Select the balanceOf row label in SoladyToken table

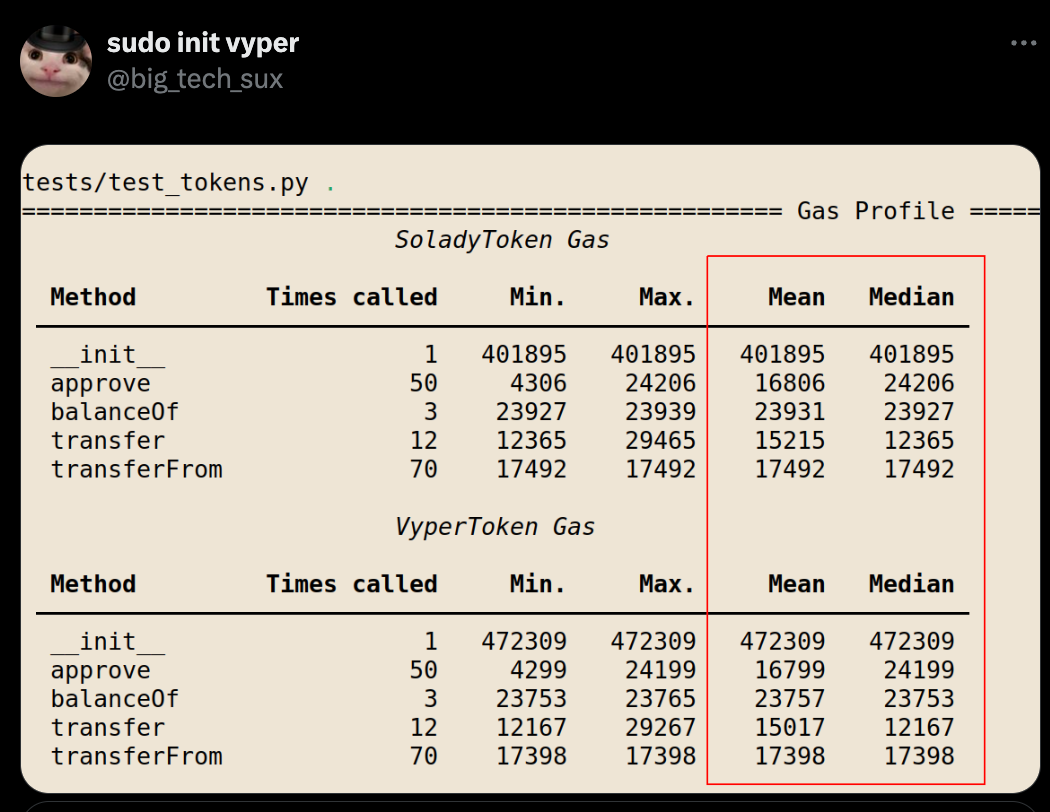pos(115,412)
